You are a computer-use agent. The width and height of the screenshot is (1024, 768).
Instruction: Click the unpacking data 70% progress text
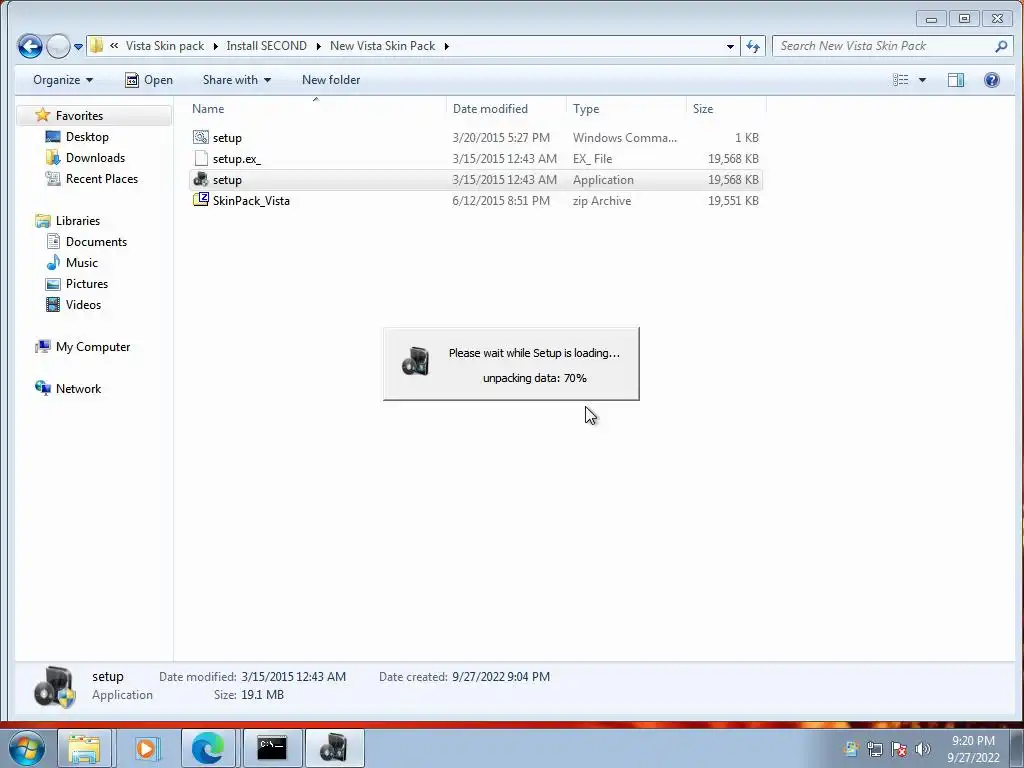(x=534, y=378)
